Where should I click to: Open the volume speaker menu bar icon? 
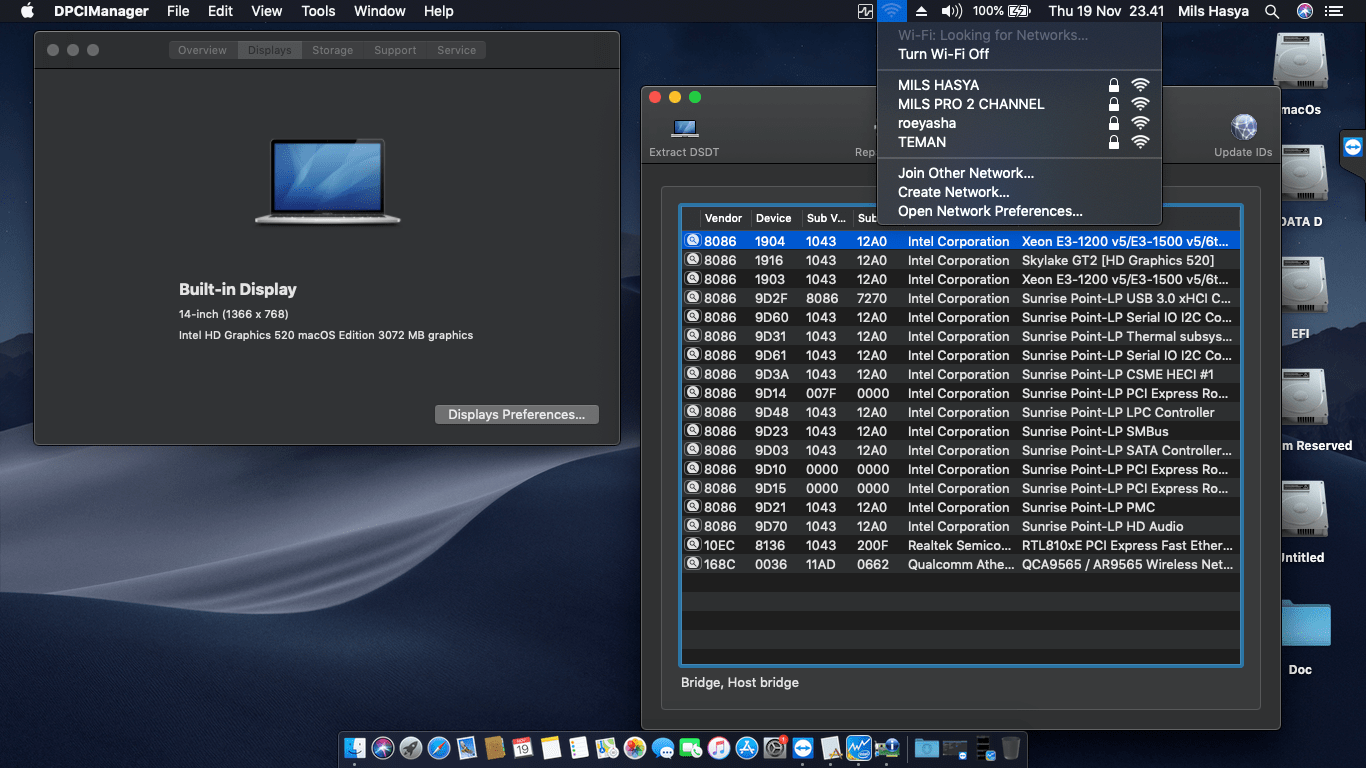(x=951, y=11)
